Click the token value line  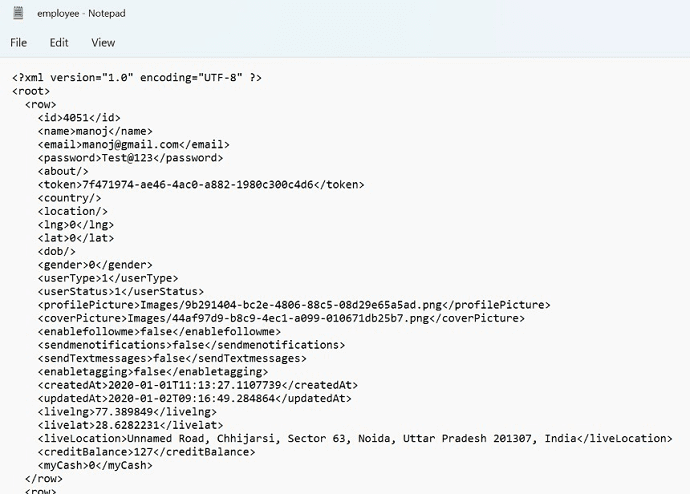tap(201, 185)
